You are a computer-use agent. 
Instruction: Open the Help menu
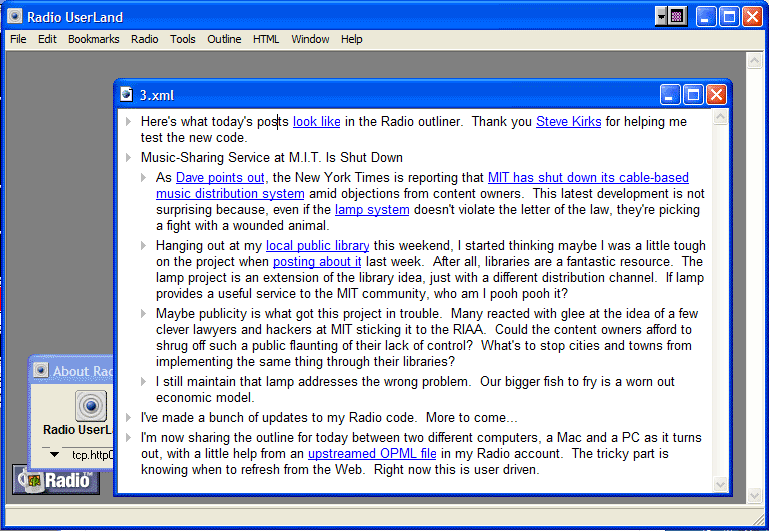(352, 39)
